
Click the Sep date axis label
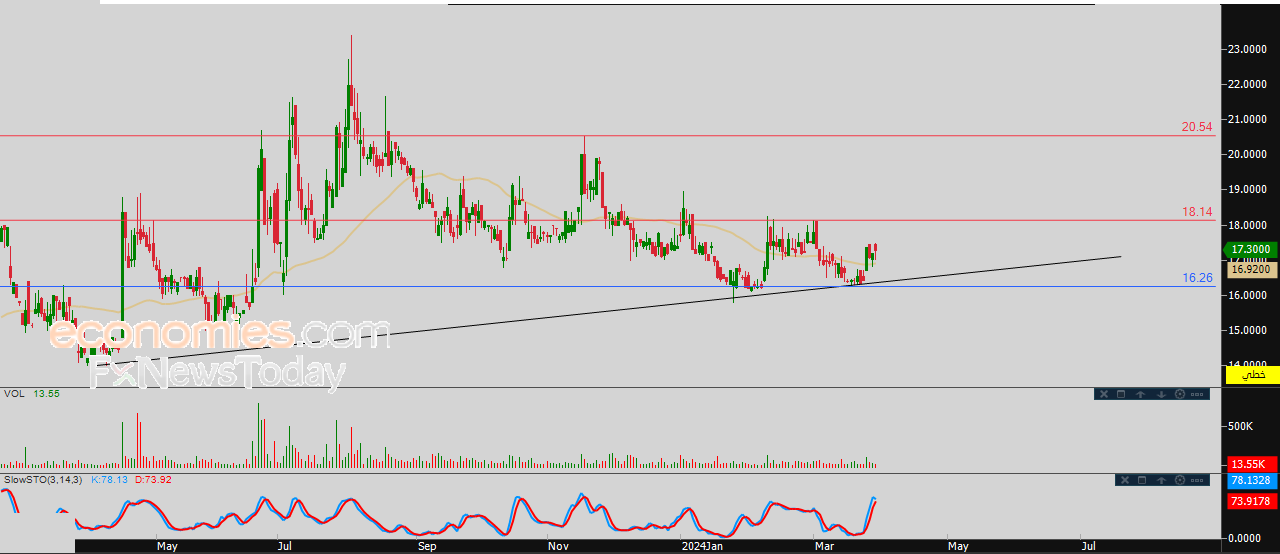427,547
